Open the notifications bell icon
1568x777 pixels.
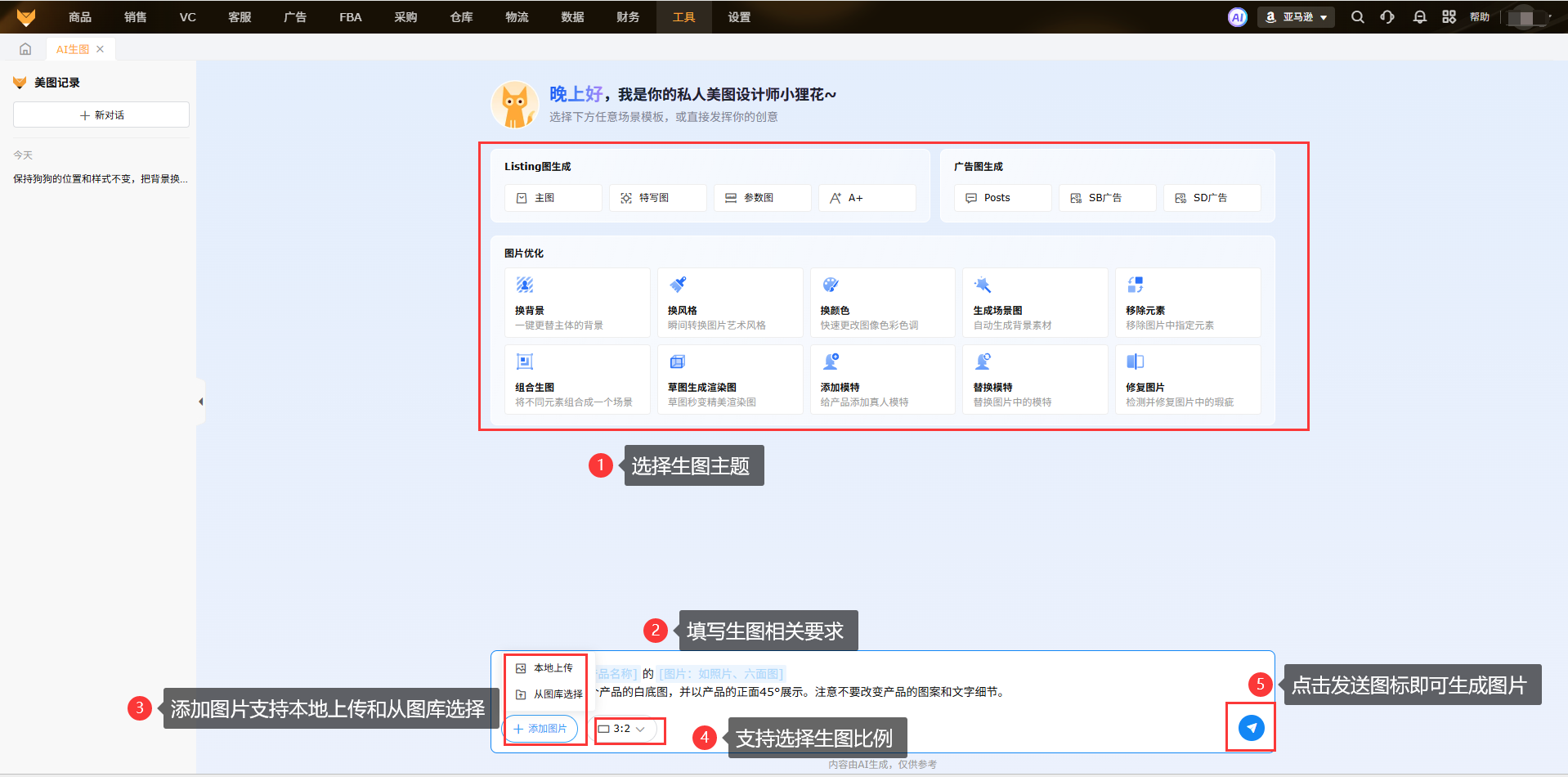point(1419,17)
